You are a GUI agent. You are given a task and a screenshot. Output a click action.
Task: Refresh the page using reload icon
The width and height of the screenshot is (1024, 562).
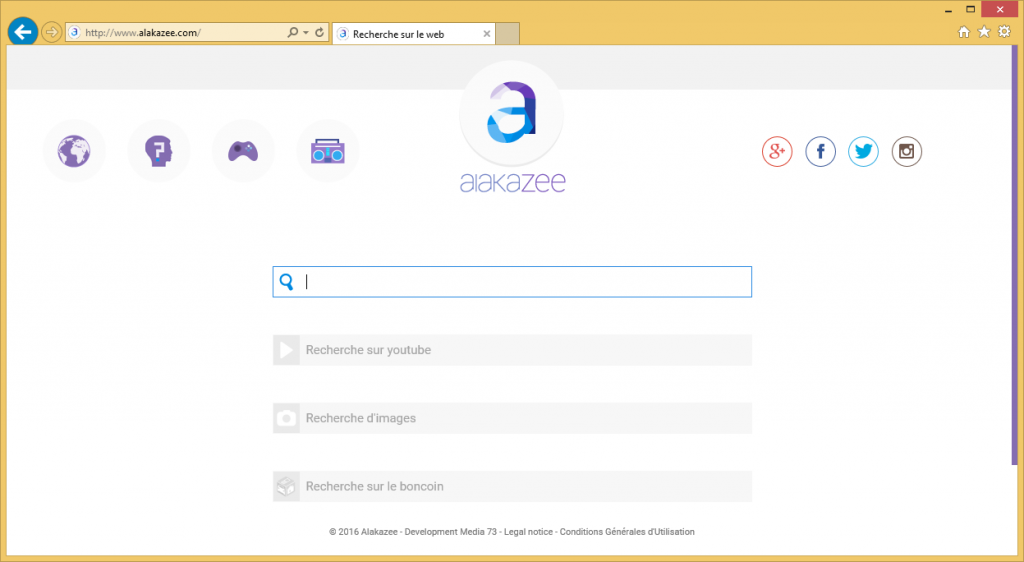[320, 33]
